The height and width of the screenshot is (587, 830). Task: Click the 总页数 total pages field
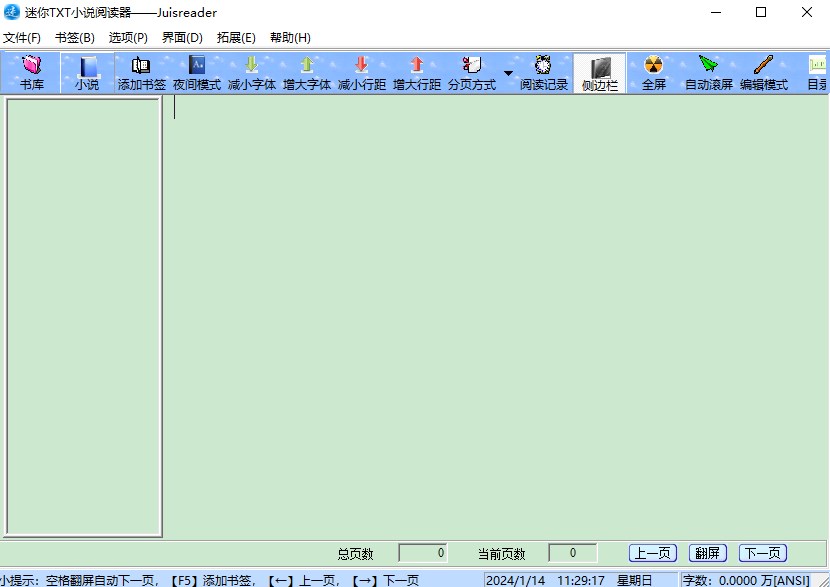(423, 553)
